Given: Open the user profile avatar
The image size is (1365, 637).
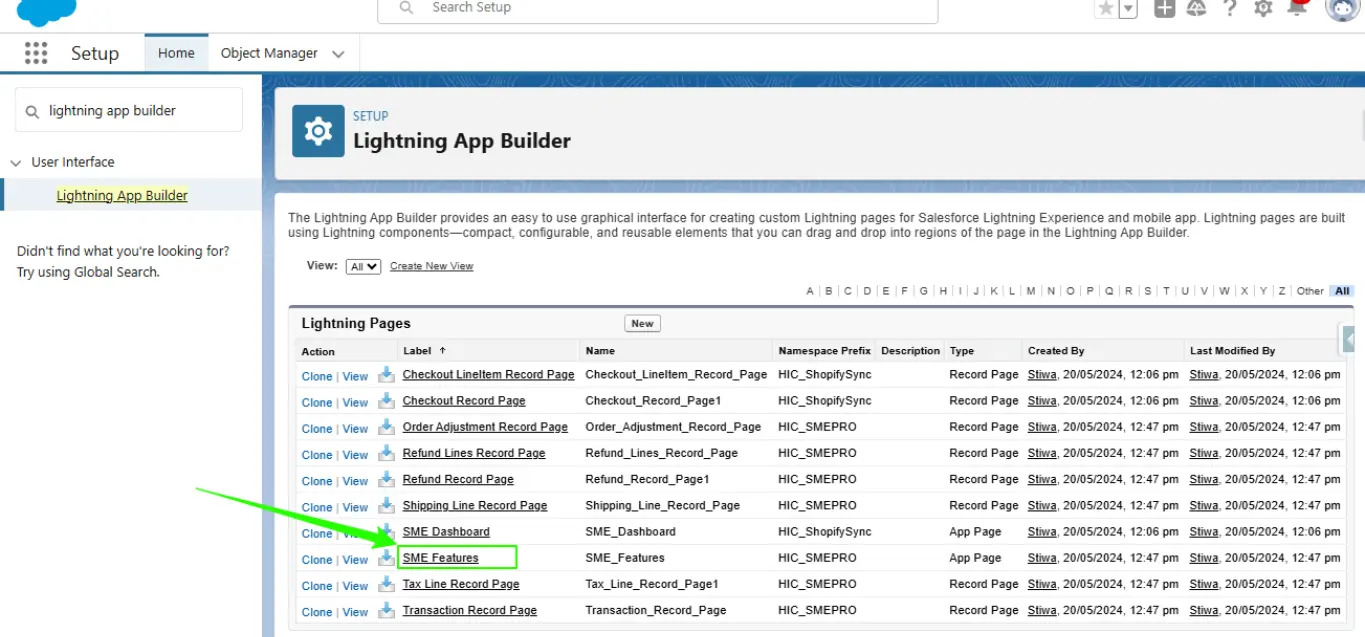Looking at the screenshot, I should click(x=1342, y=8).
